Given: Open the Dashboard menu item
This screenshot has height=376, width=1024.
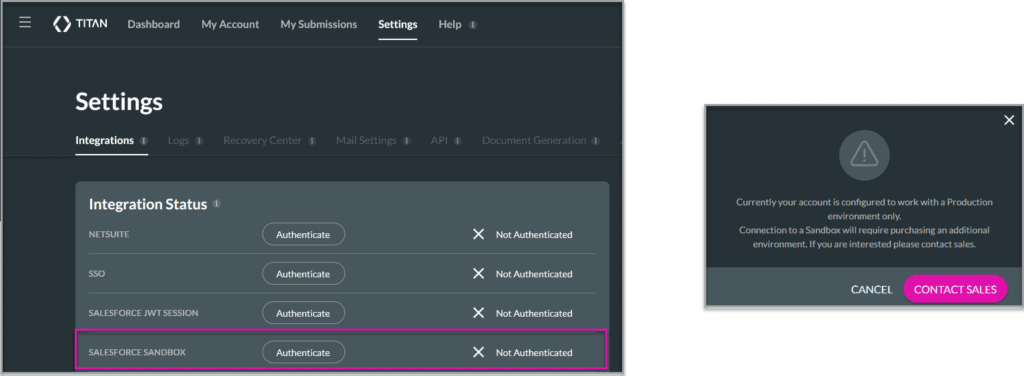Looking at the screenshot, I should 153,24.
